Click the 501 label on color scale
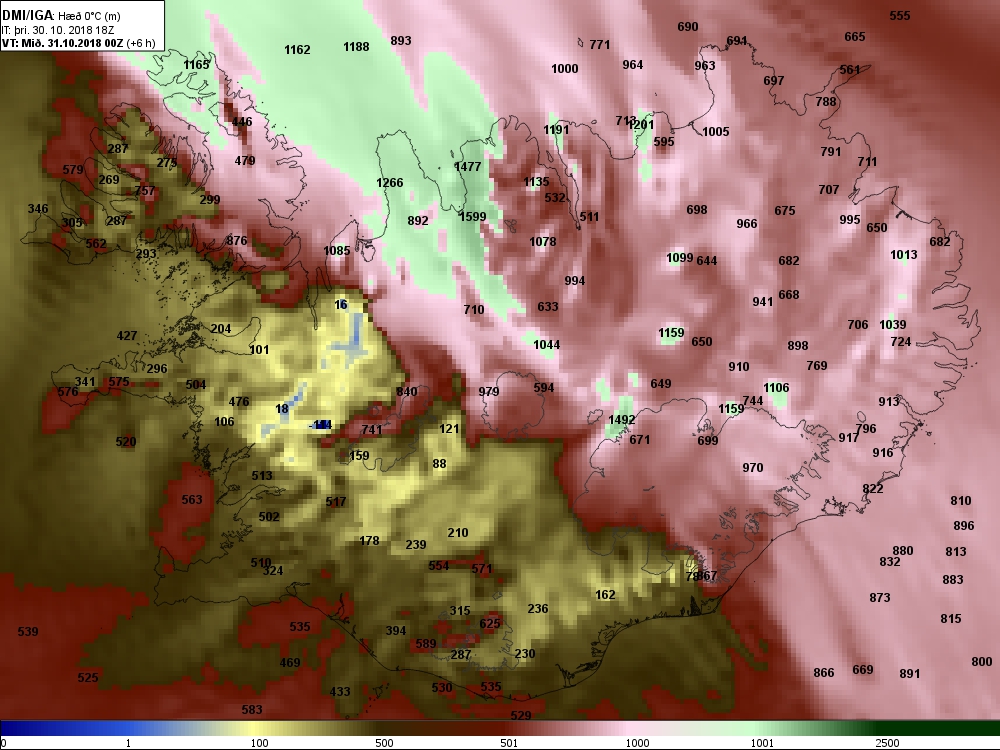This screenshot has height=750, width=1000. [x=509, y=743]
